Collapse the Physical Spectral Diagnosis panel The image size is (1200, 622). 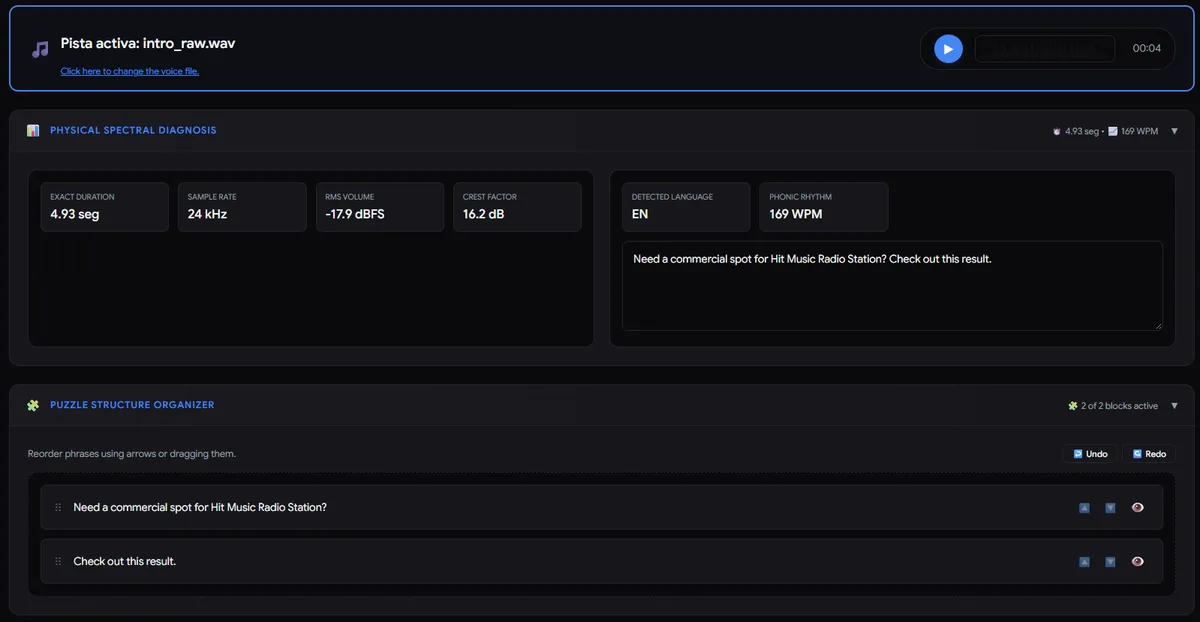pos(1174,131)
